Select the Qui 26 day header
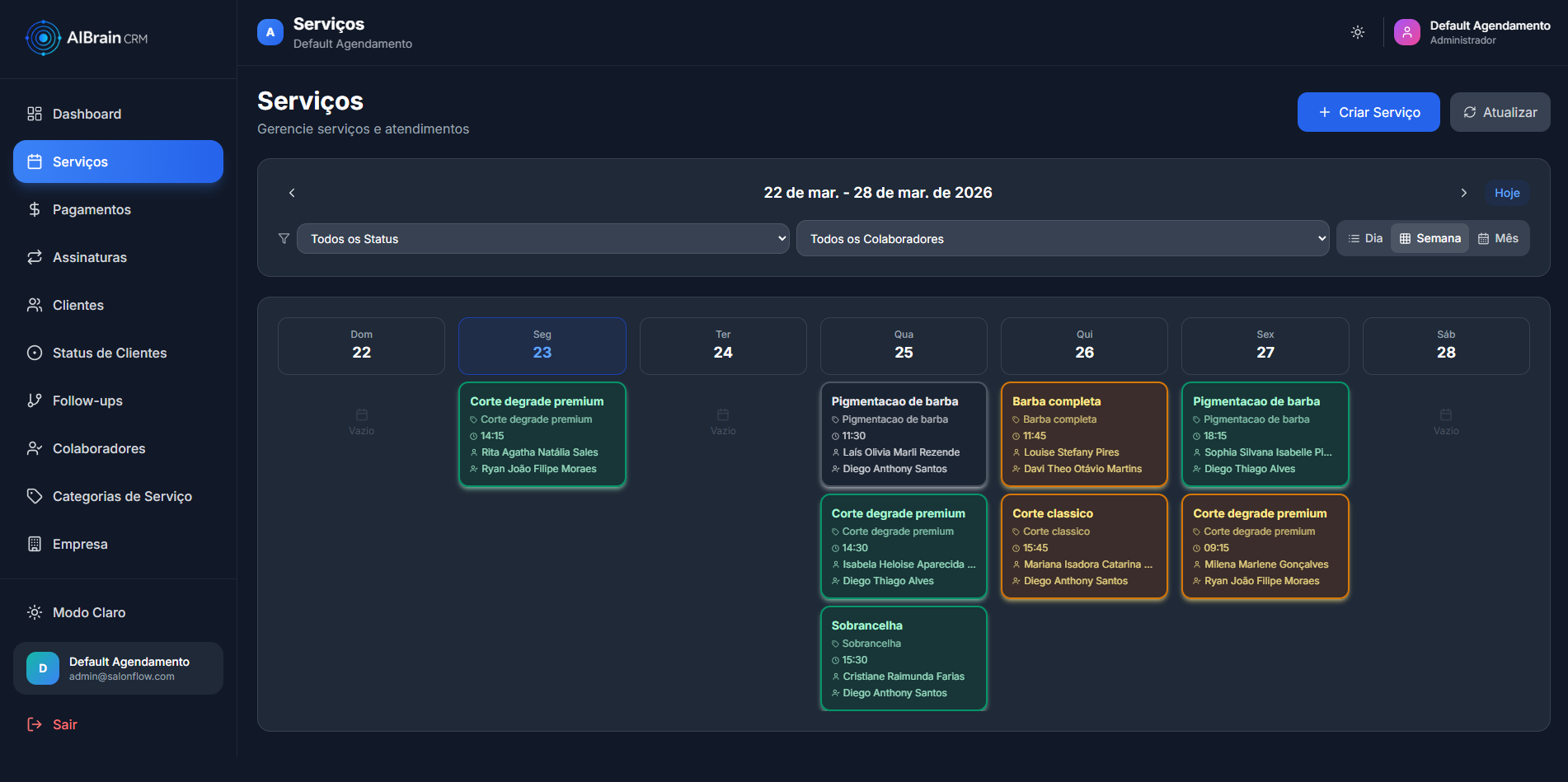Viewport: 1568px width, 782px height. pyautogui.click(x=1084, y=346)
